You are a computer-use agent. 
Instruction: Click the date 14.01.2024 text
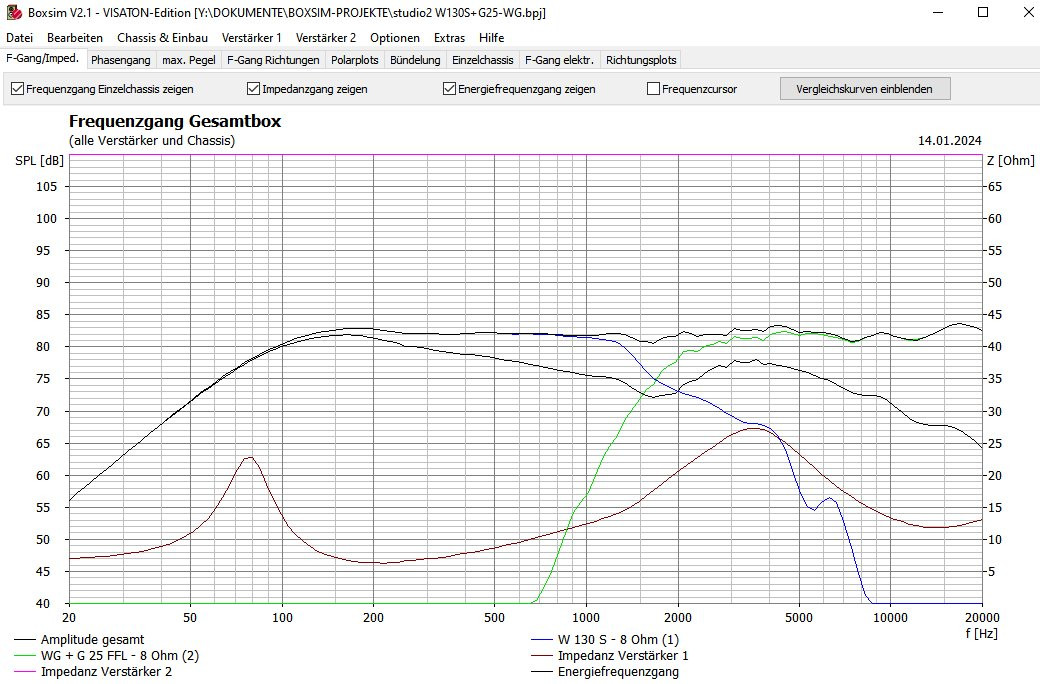point(949,141)
